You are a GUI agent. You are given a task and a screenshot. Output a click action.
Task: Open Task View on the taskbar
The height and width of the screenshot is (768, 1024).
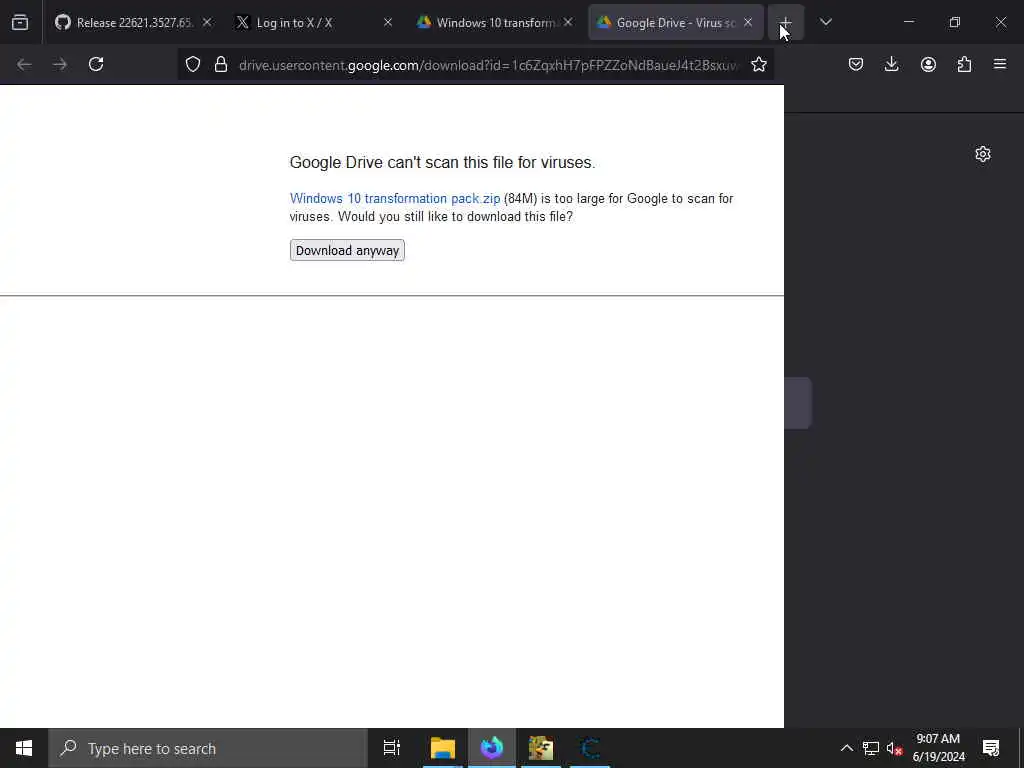coord(392,748)
